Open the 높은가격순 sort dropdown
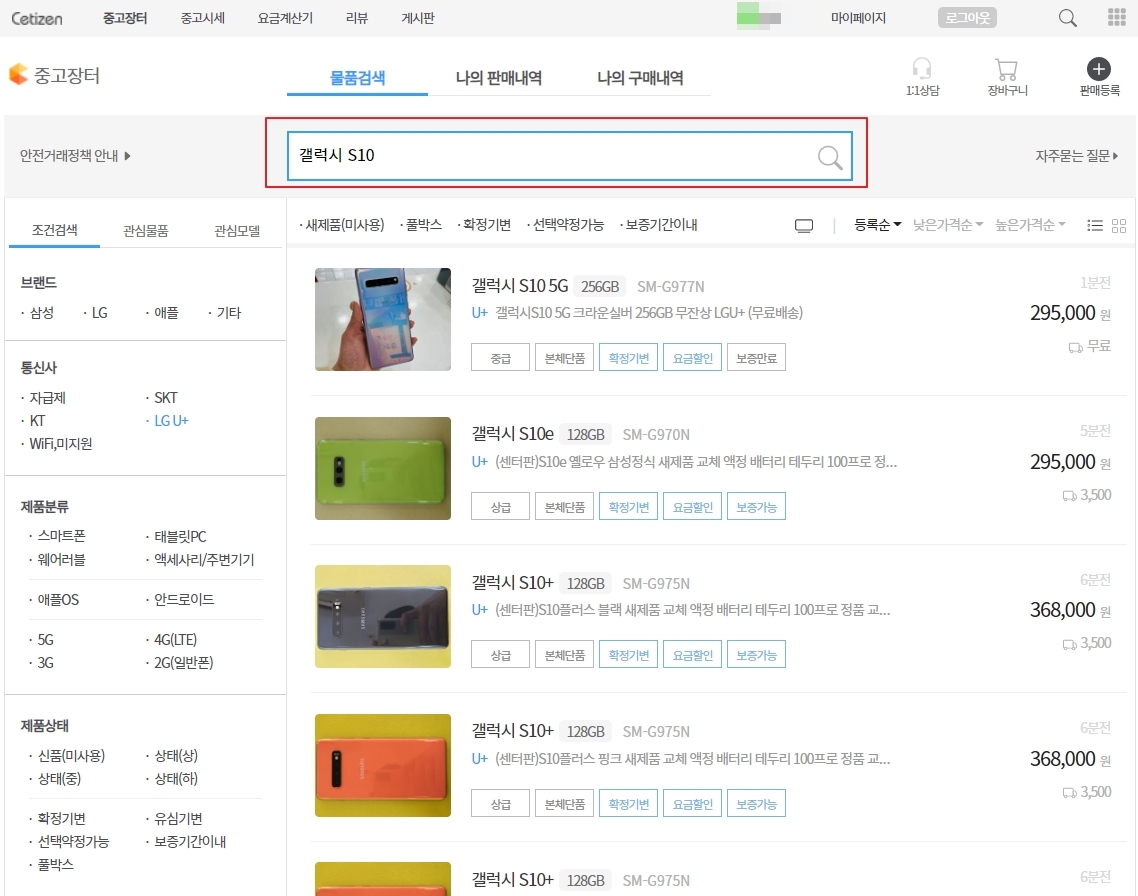This screenshot has width=1138, height=896. [1030, 225]
